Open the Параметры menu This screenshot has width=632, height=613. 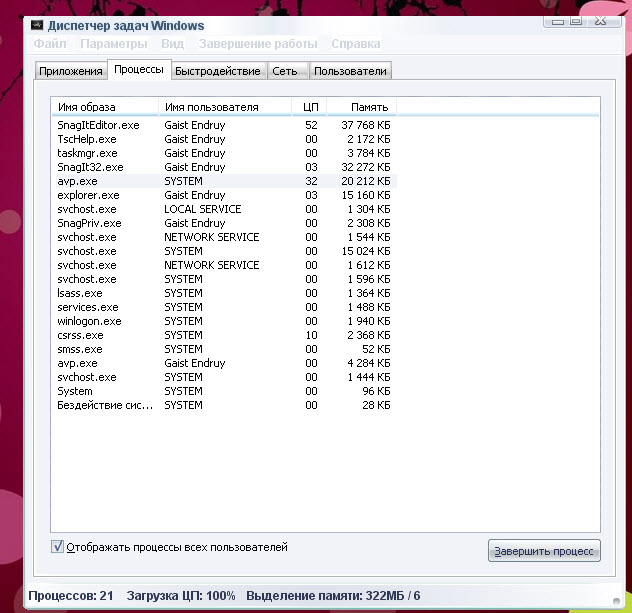point(114,44)
